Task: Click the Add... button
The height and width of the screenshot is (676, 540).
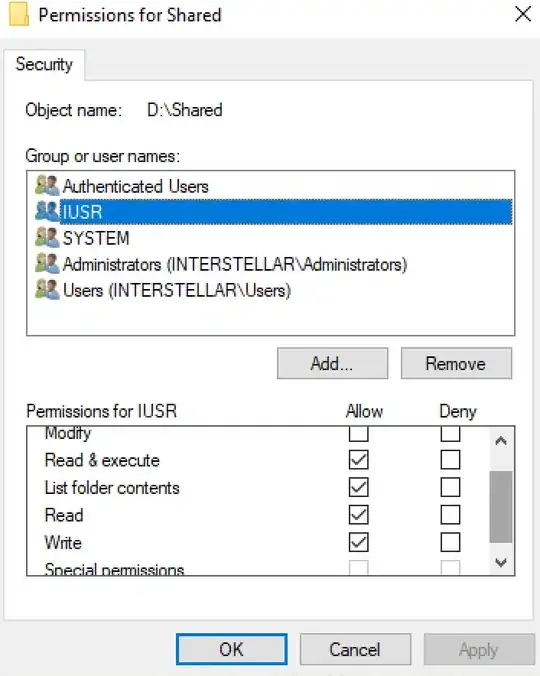Action: (x=332, y=363)
